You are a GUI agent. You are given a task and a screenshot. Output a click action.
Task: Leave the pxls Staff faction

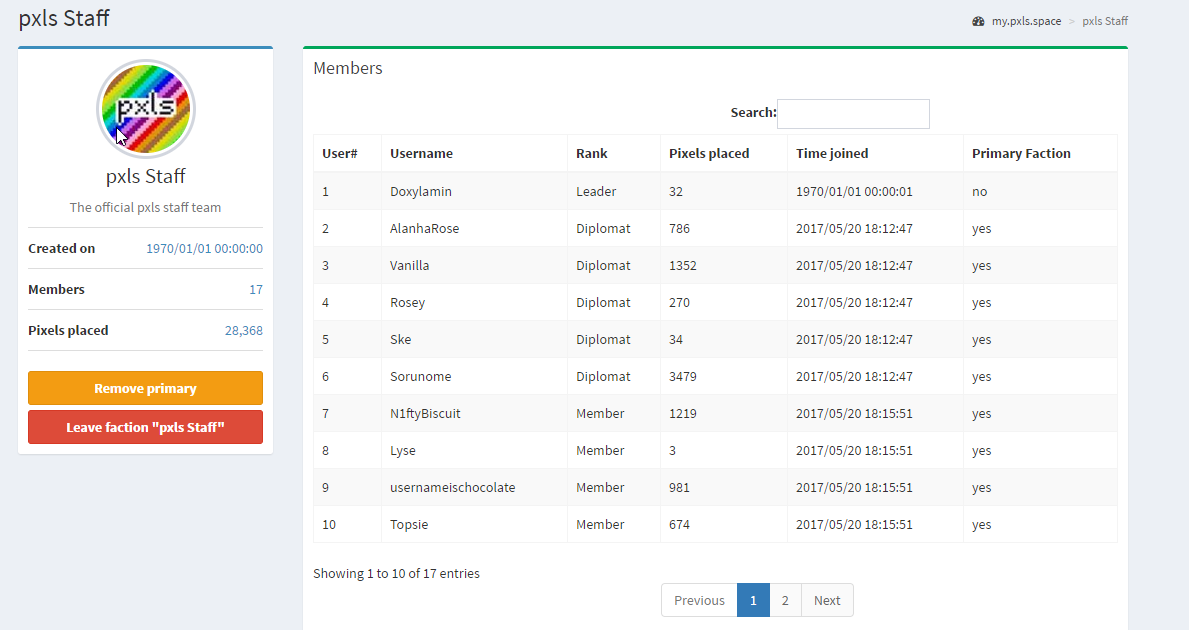click(145, 427)
